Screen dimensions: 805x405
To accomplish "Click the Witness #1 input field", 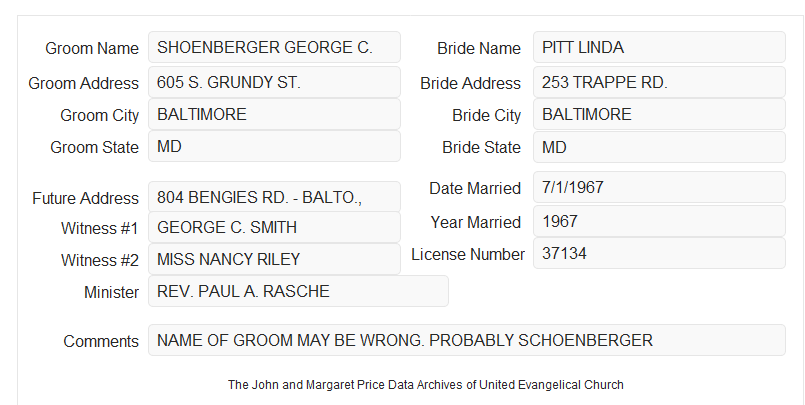I will [x=274, y=227].
